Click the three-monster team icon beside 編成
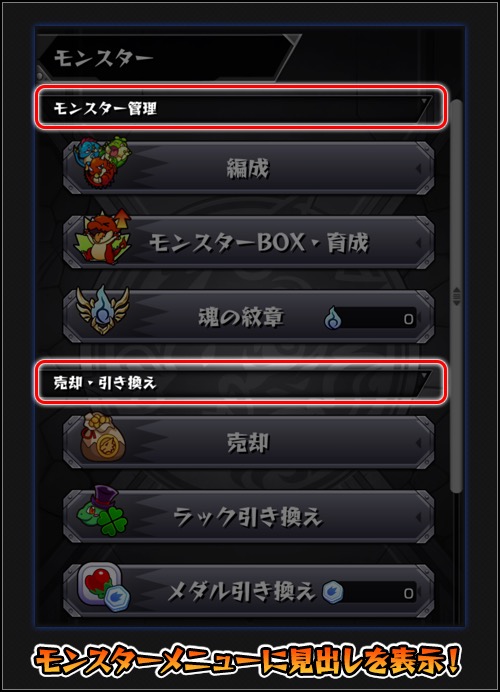This screenshot has height=692, width=500. (x=102, y=162)
